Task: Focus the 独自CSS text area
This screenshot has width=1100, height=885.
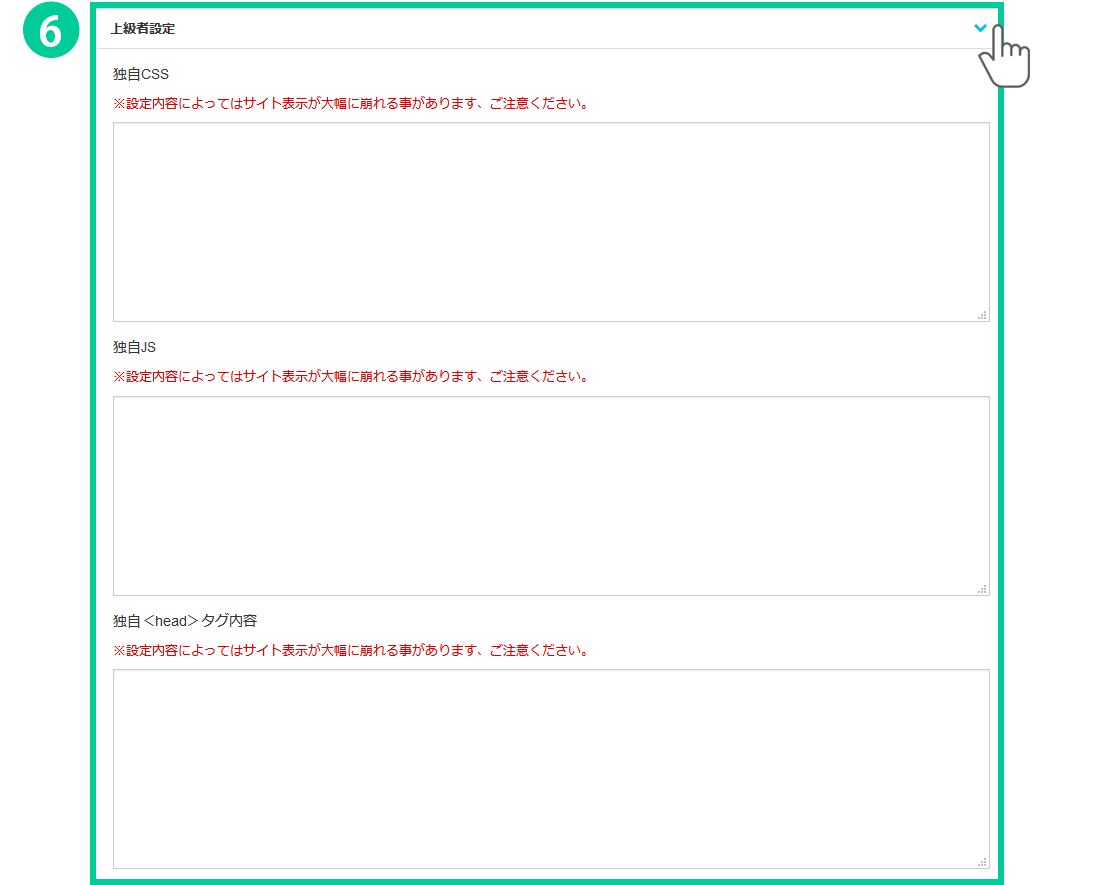Action: pos(550,221)
